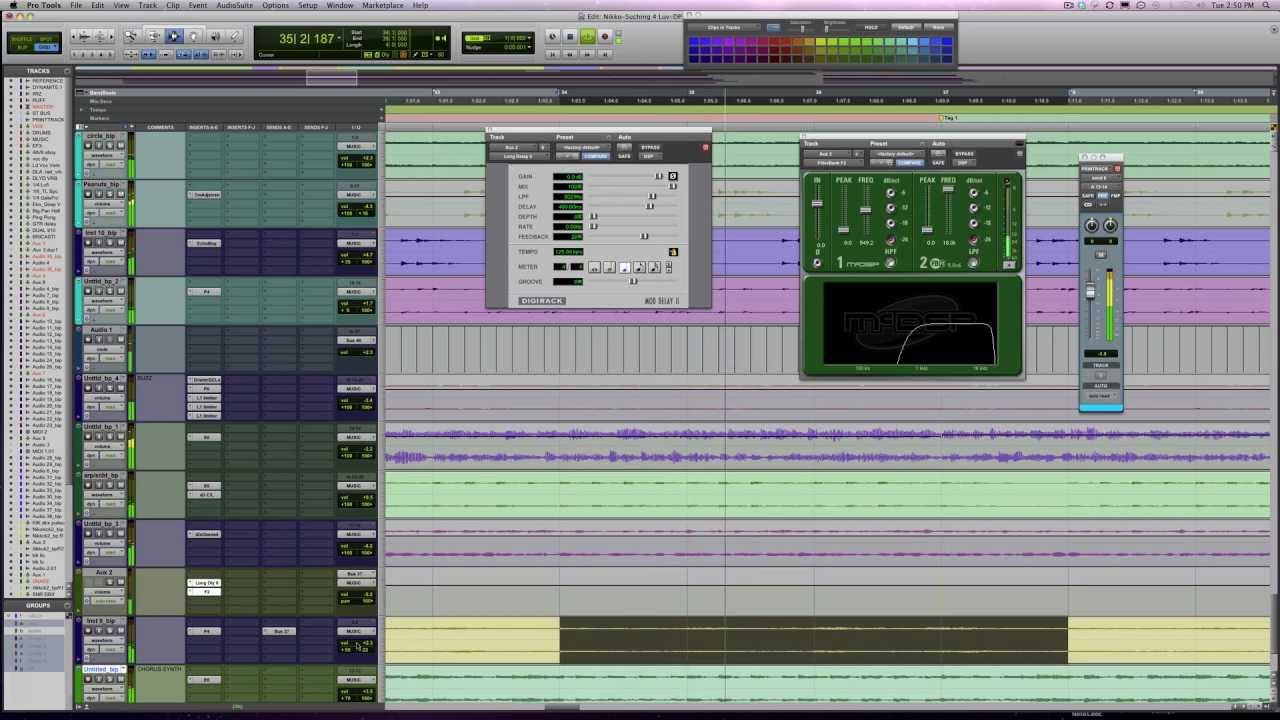Click the Long Dly II insert on Aux 2

coord(205,583)
